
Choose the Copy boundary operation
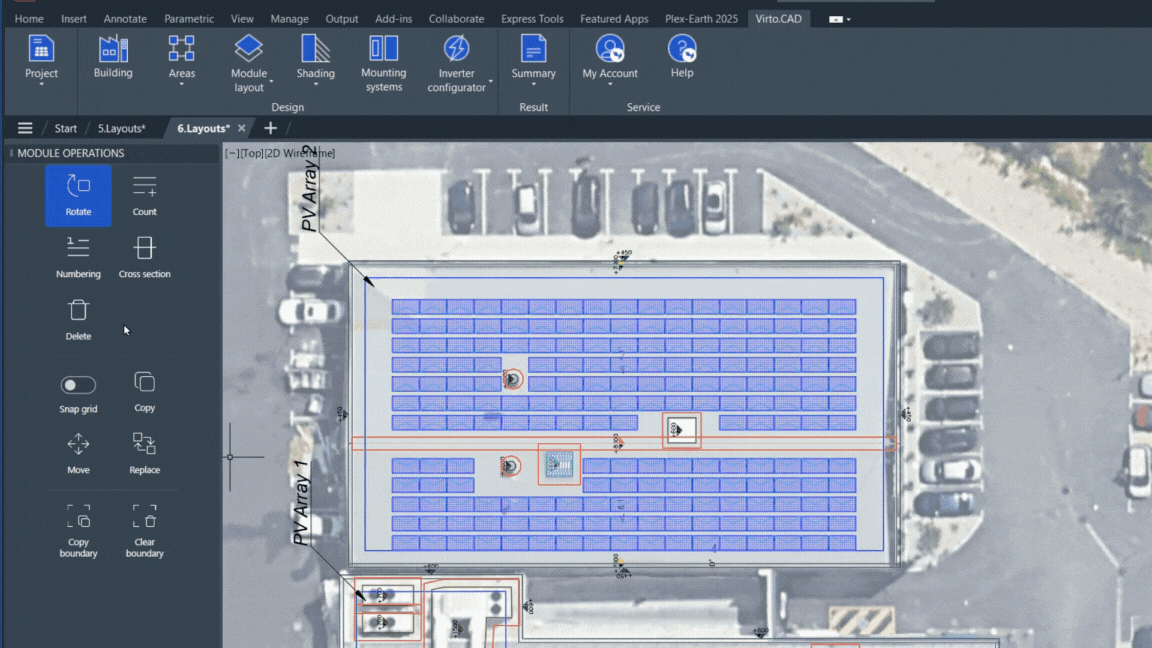click(x=79, y=530)
